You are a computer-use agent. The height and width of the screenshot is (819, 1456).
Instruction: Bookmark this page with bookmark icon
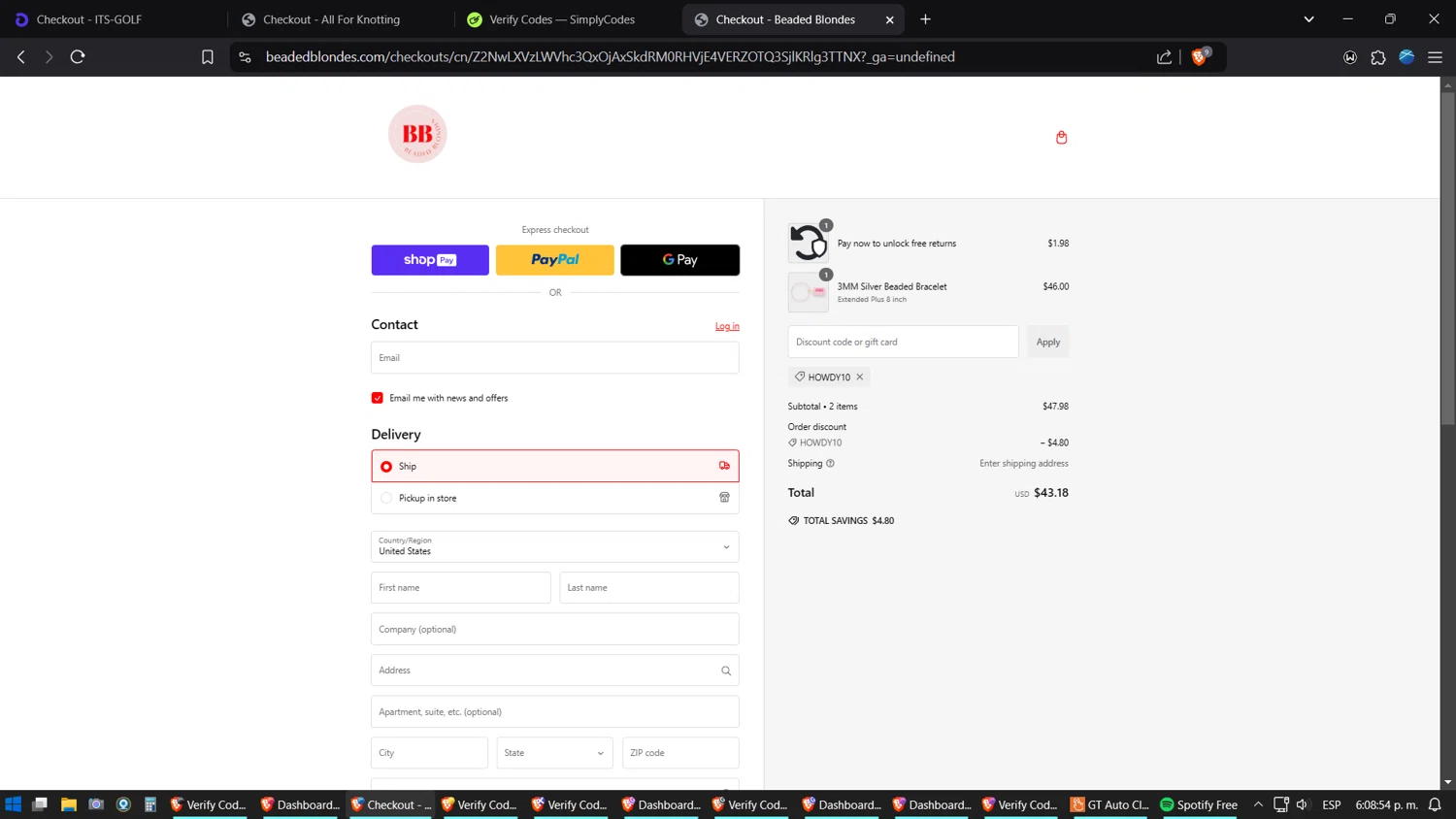coord(207,57)
